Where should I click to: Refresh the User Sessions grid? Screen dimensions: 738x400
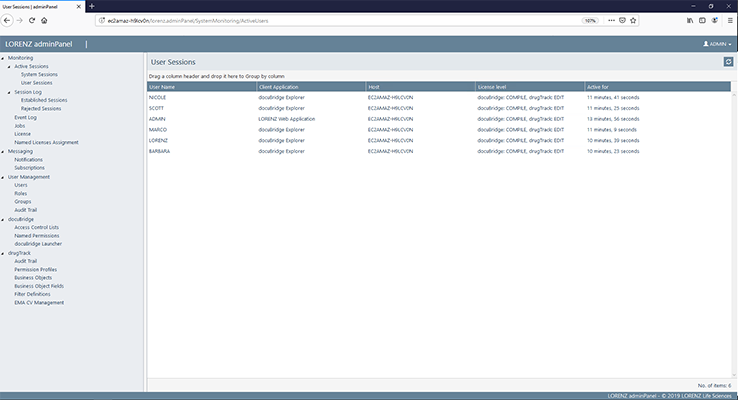click(728, 62)
